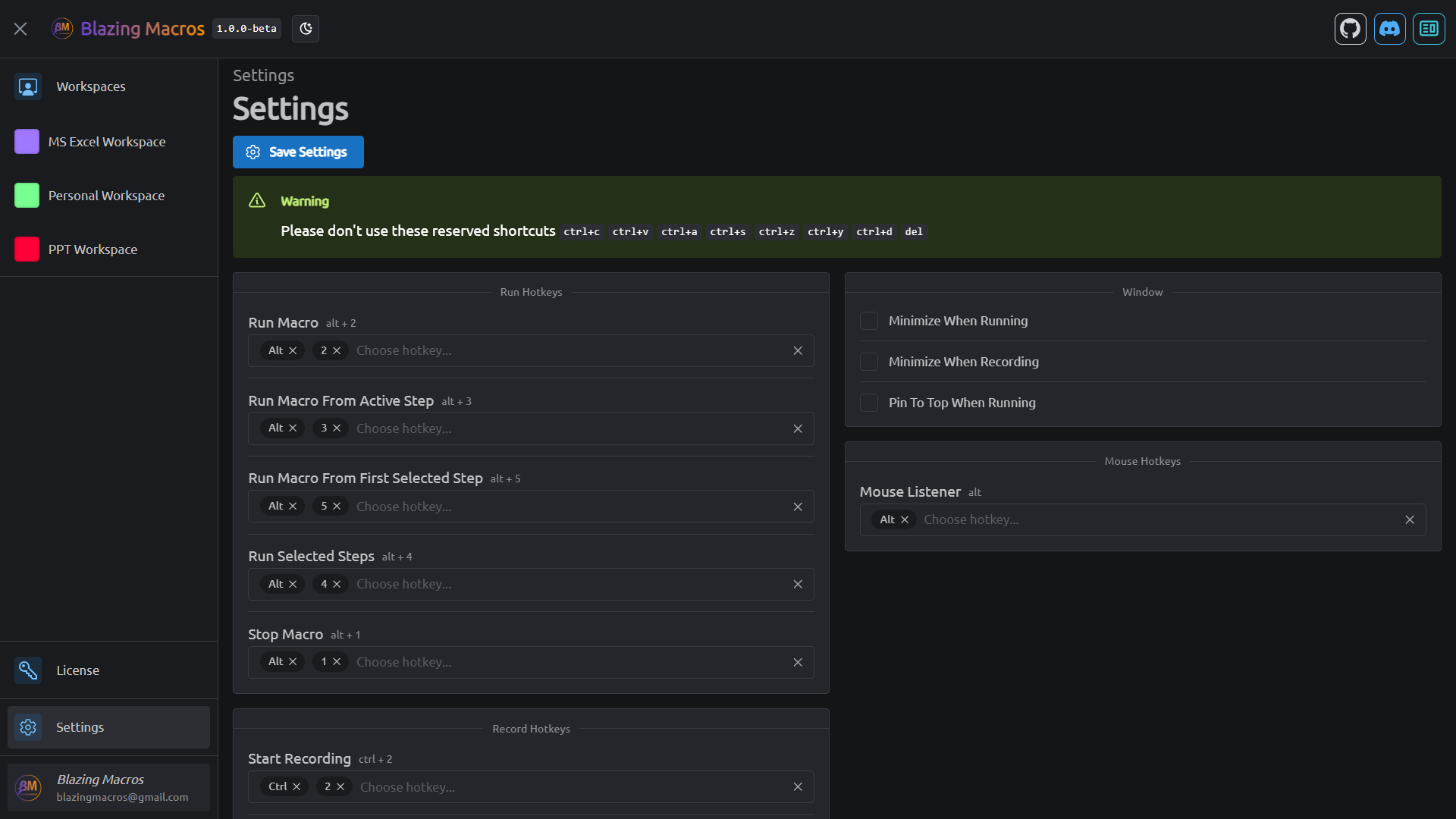Close the sidebar with X icon

20,29
